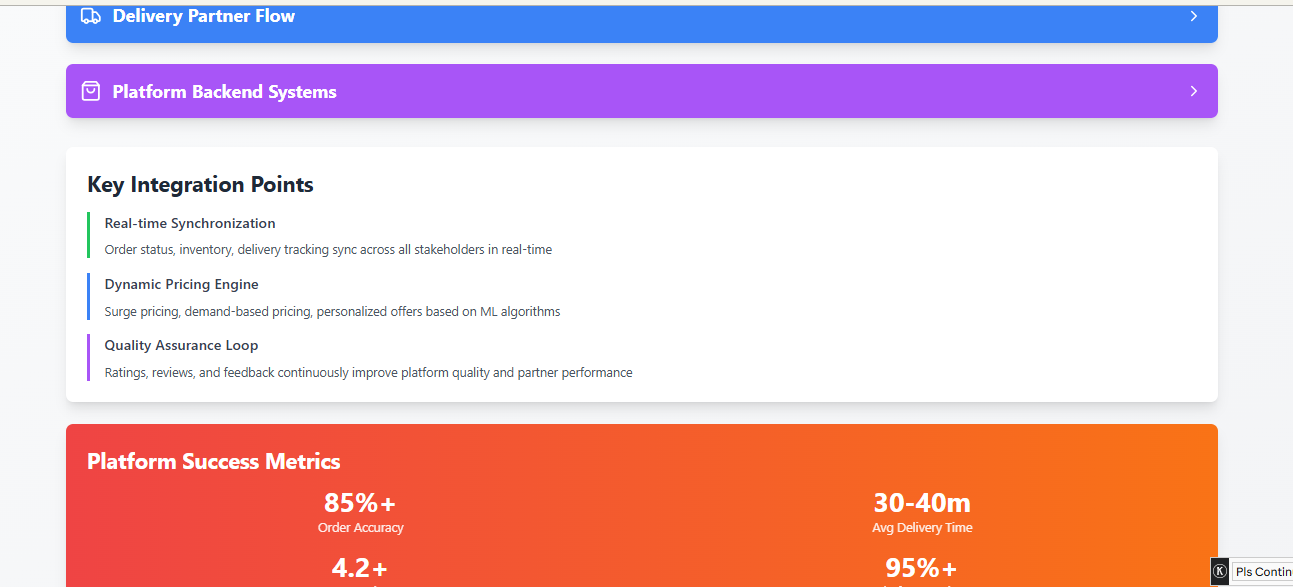Click the 85%+ Order Accuracy figure

(x=360, y=502)
